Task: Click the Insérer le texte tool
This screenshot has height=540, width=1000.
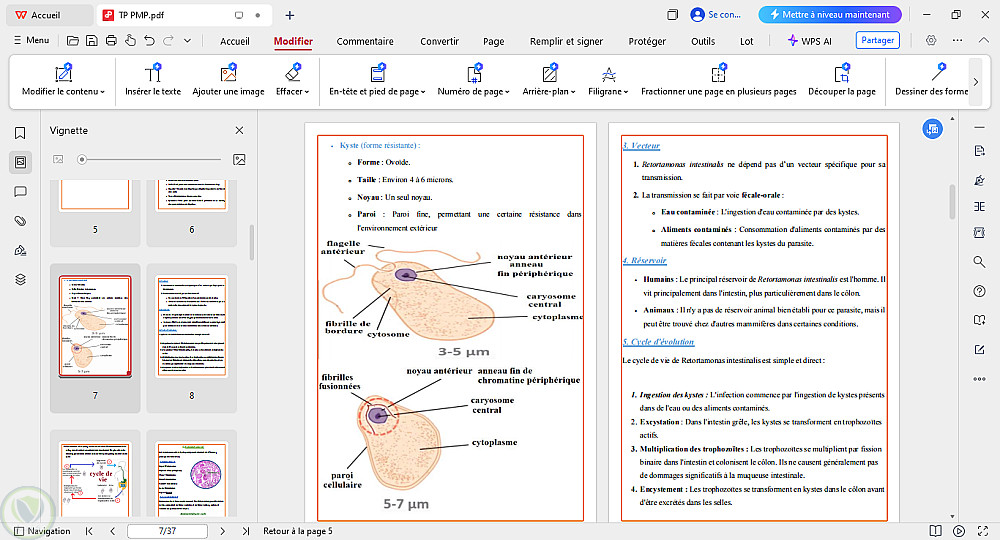Action: [153, 80]
